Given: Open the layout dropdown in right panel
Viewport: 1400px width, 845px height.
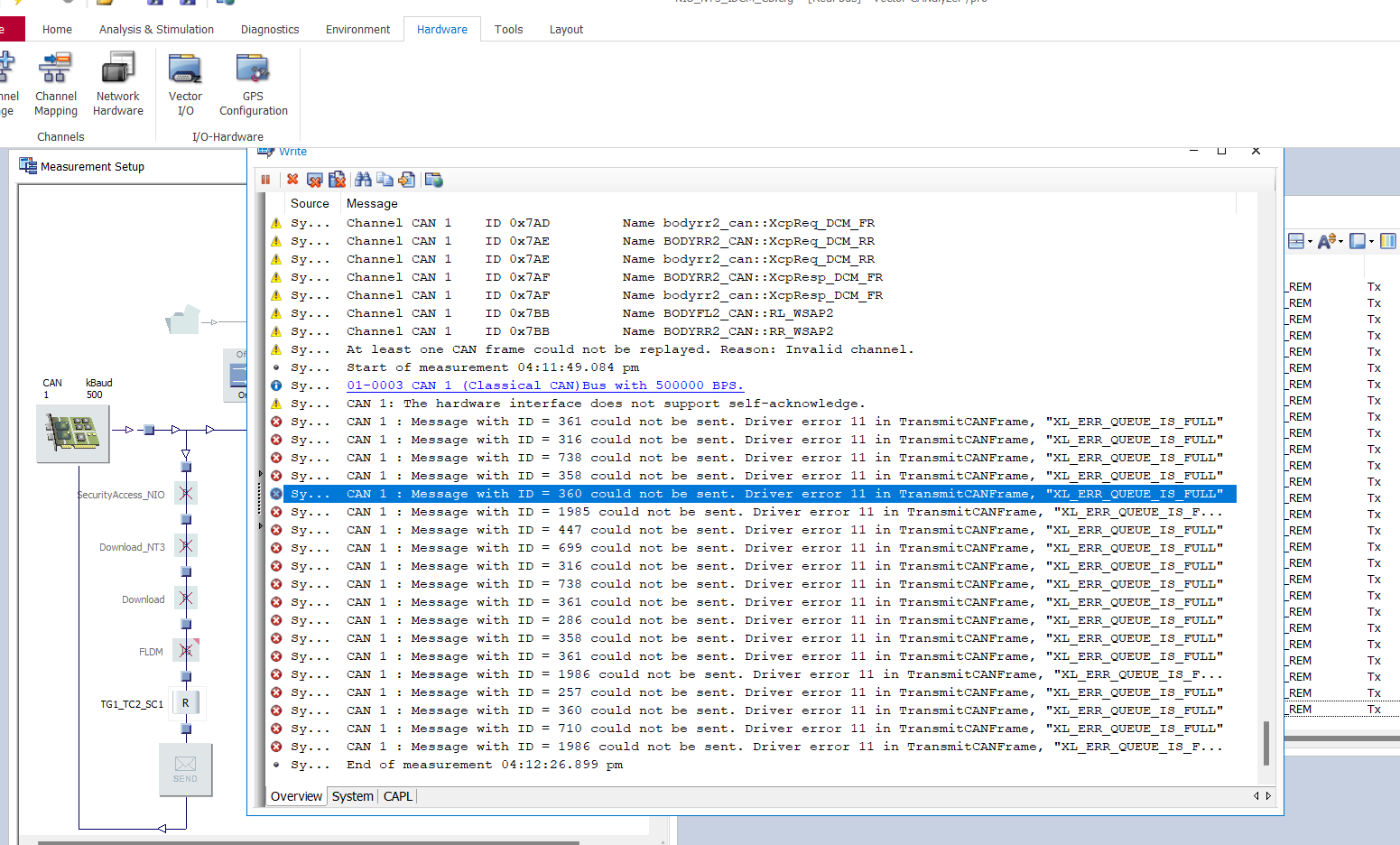Looking at the screenshot, I should click(x=1373, y=241).
